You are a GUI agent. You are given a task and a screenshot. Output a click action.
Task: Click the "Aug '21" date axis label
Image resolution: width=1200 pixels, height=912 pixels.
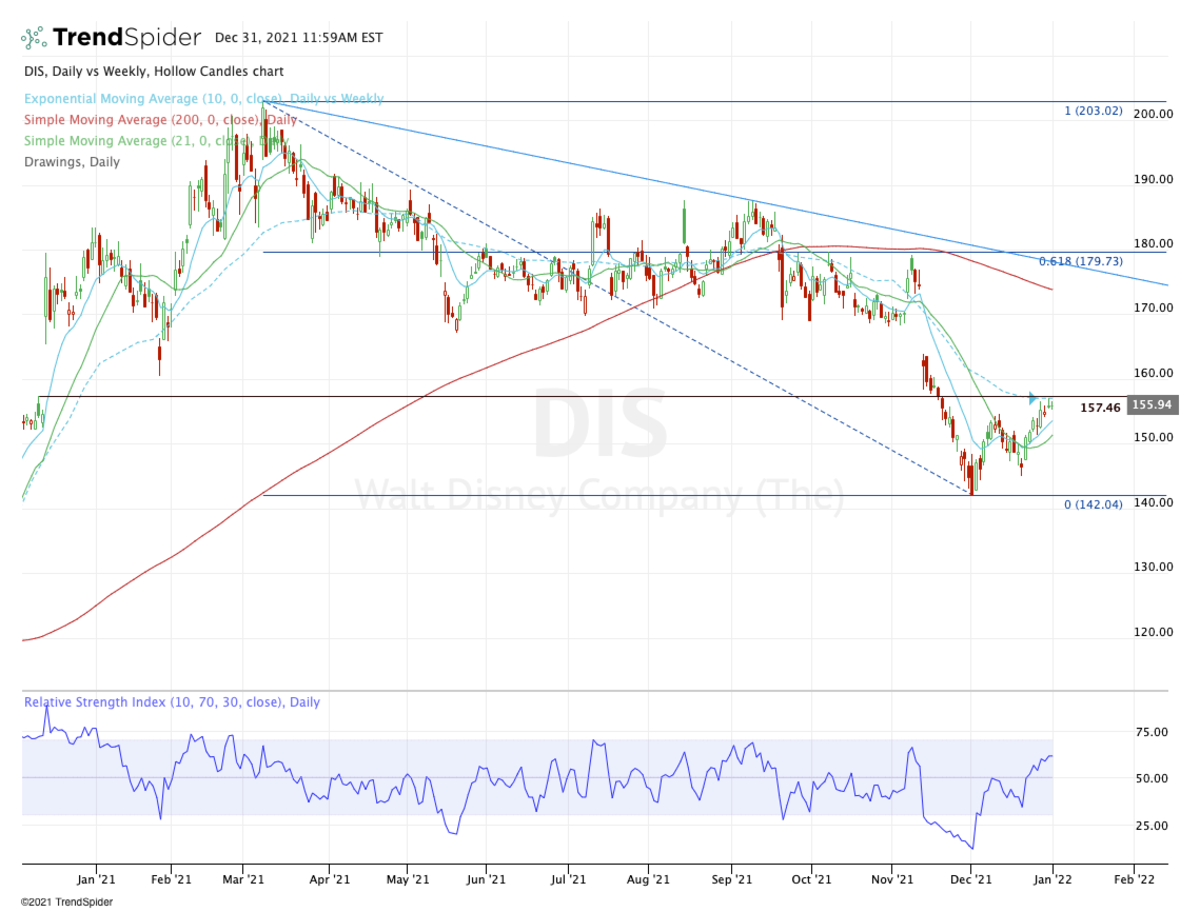(648, 880)
